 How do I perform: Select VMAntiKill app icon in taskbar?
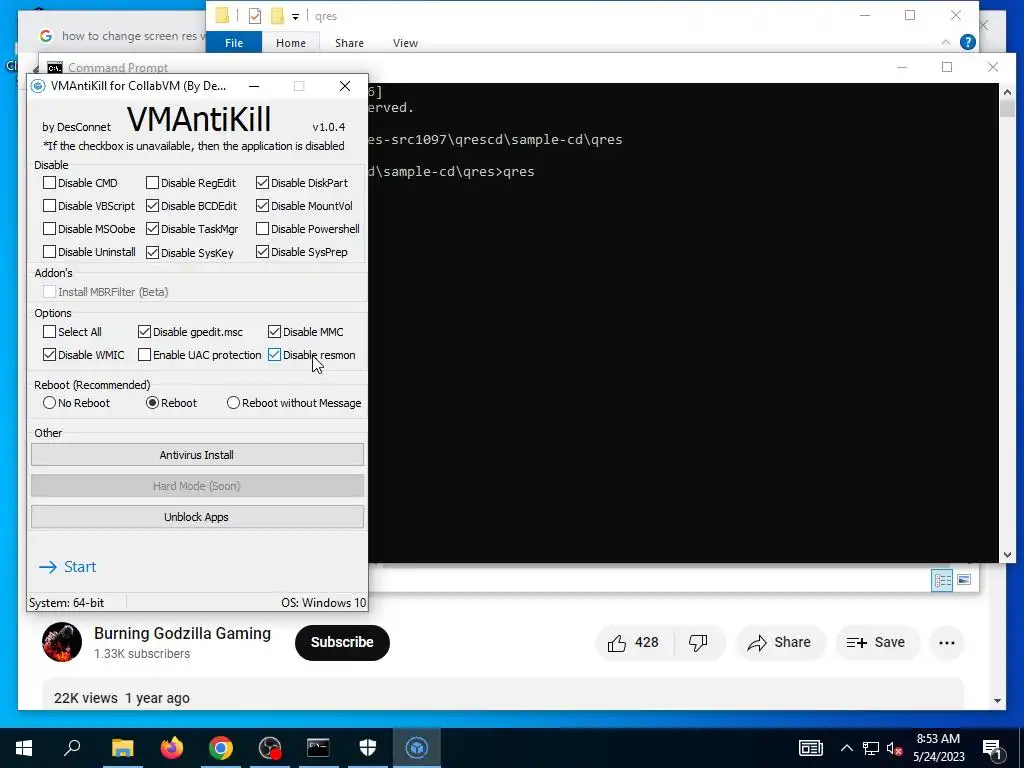click(x=417, y=747)
